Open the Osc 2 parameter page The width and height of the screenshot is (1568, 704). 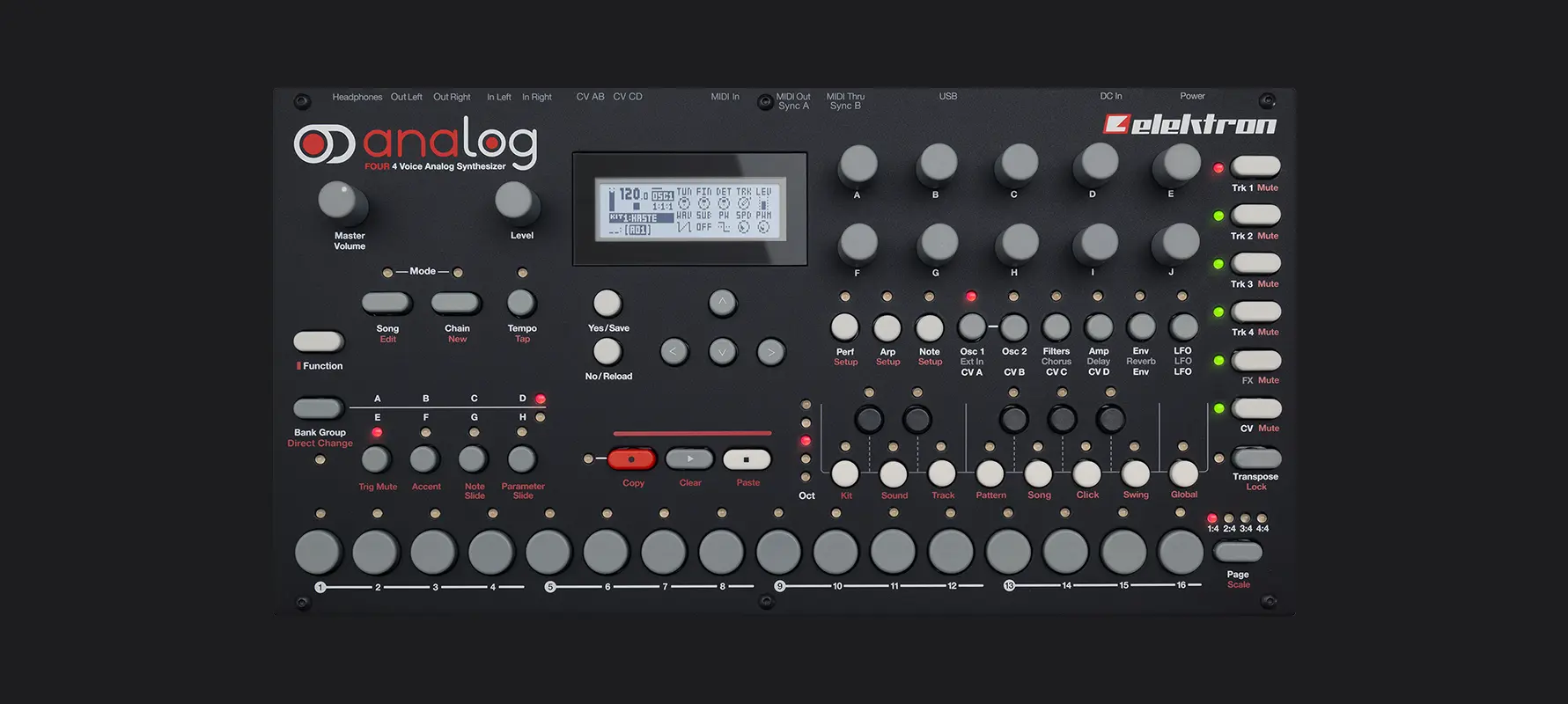pyautogui.click(x=1013, y=327)
